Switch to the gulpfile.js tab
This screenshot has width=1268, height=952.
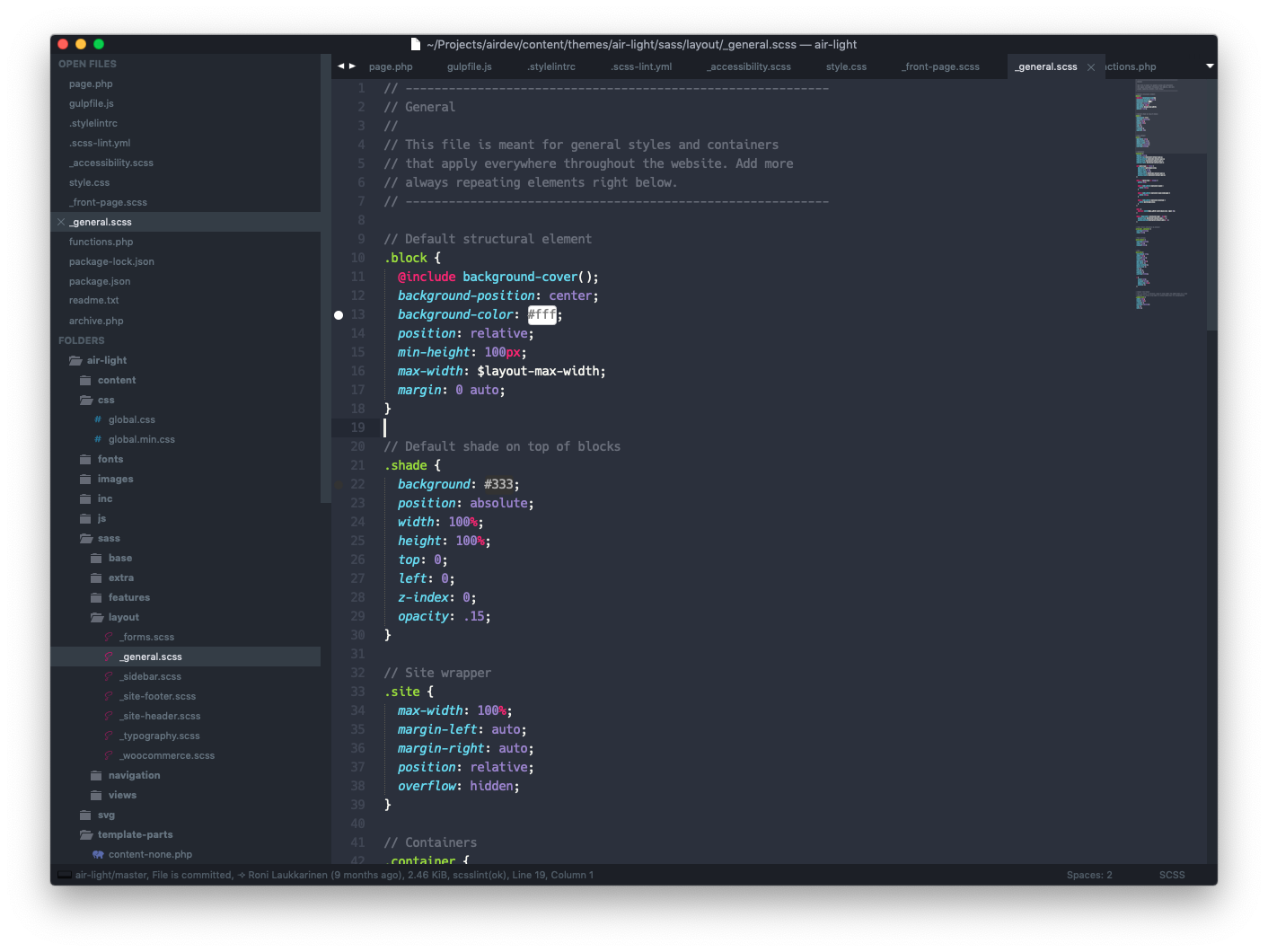coord(470,66)
